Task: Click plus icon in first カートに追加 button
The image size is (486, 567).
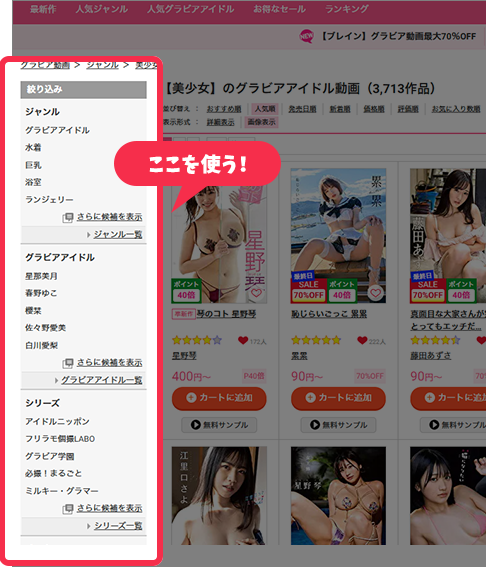Action: pyautogui.click(x=191, y=398)
